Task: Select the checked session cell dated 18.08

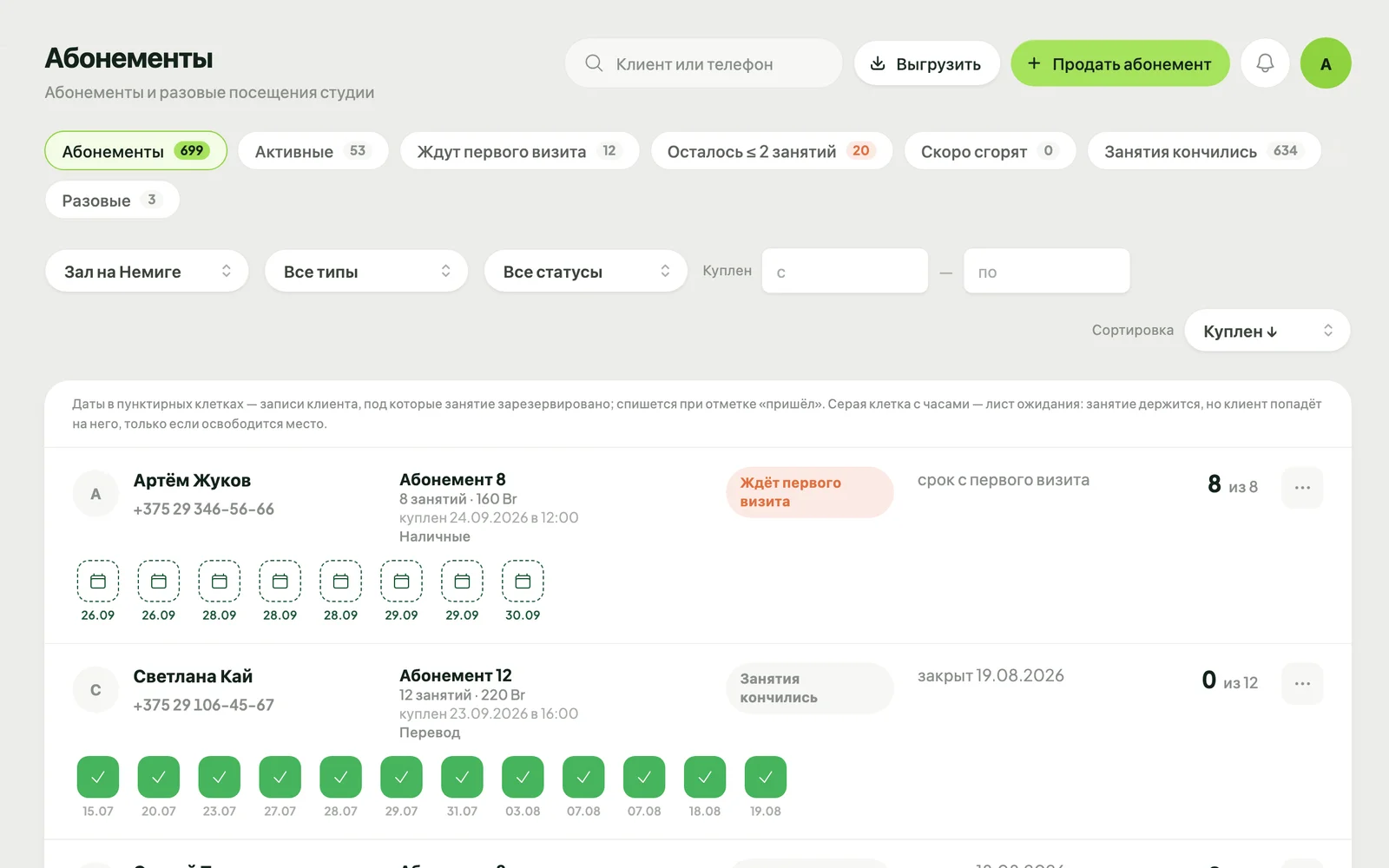Action: (x=705, y=777)
